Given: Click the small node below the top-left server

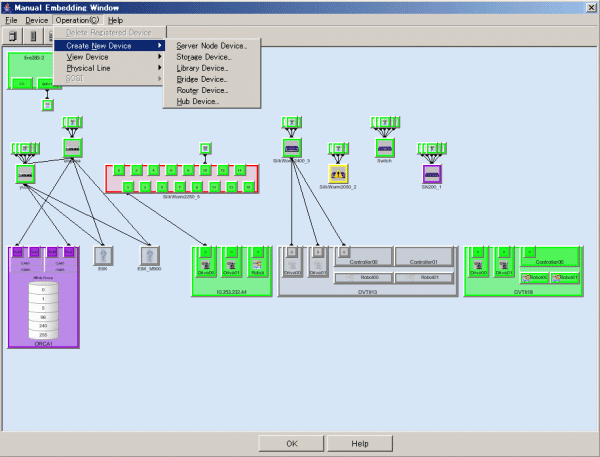Looking at the screenshot, I should point(47,105).
